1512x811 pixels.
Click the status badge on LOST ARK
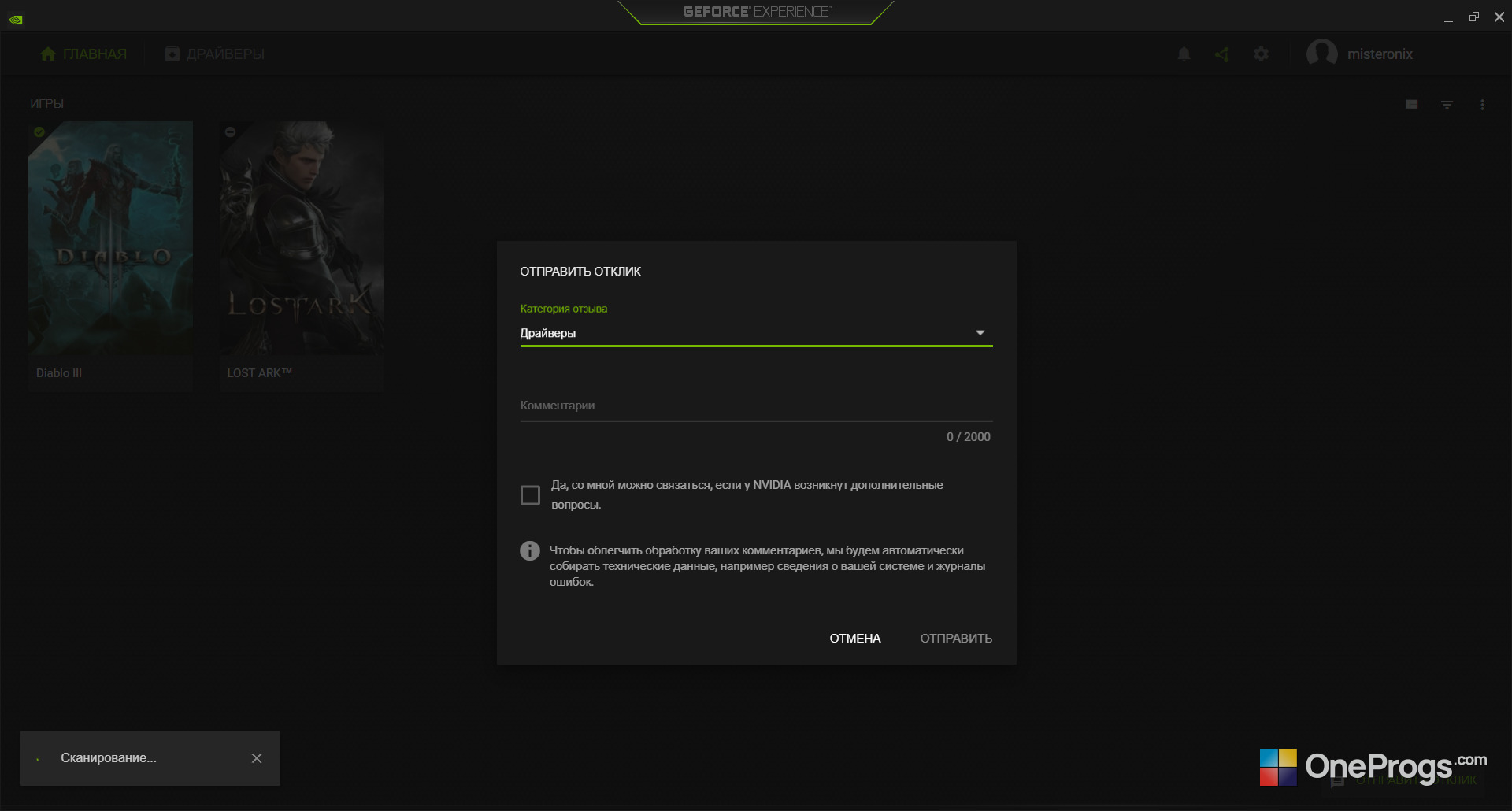click(x=231, y=132)
